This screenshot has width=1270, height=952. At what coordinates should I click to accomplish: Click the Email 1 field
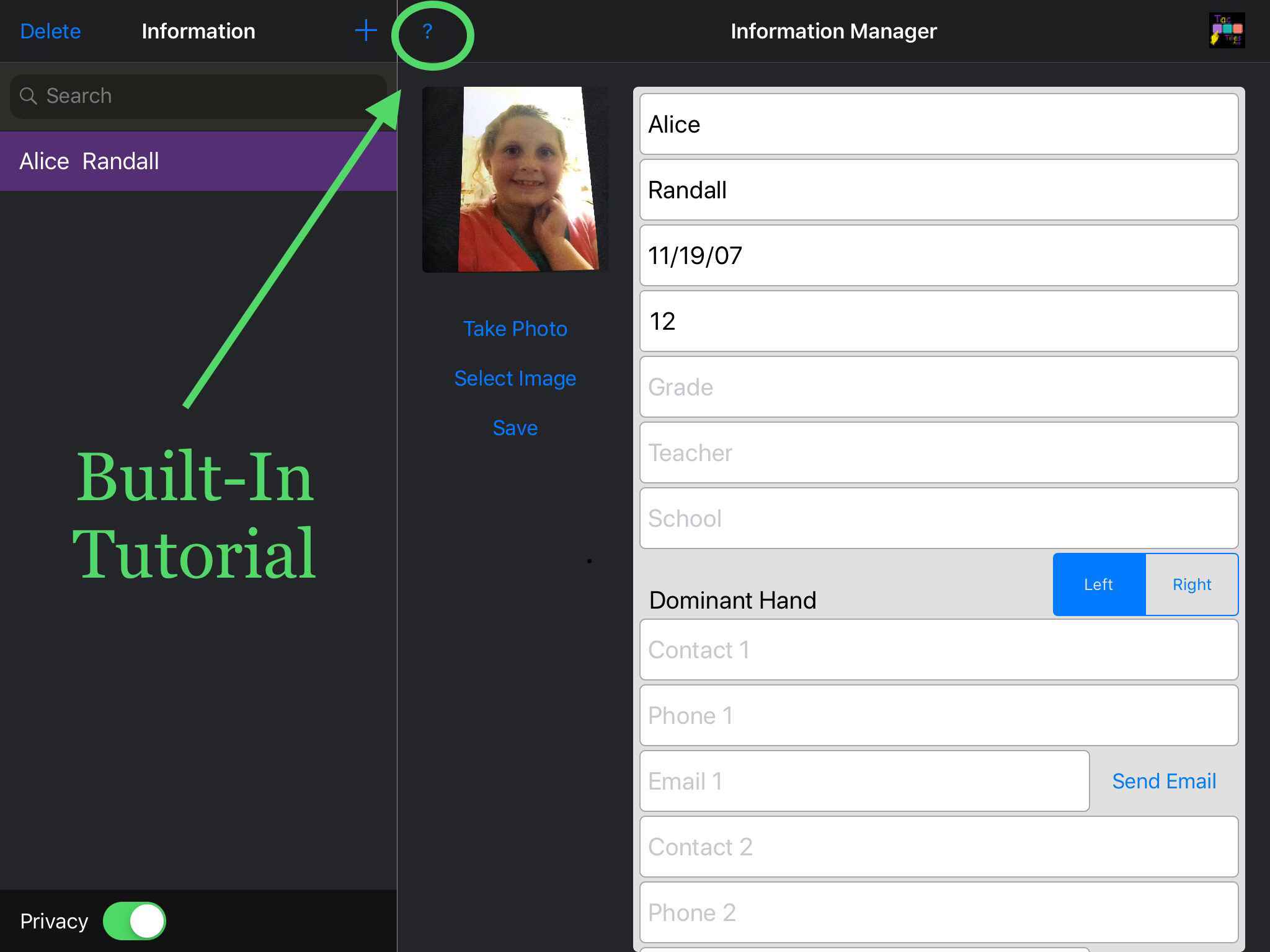coord(864,781)
